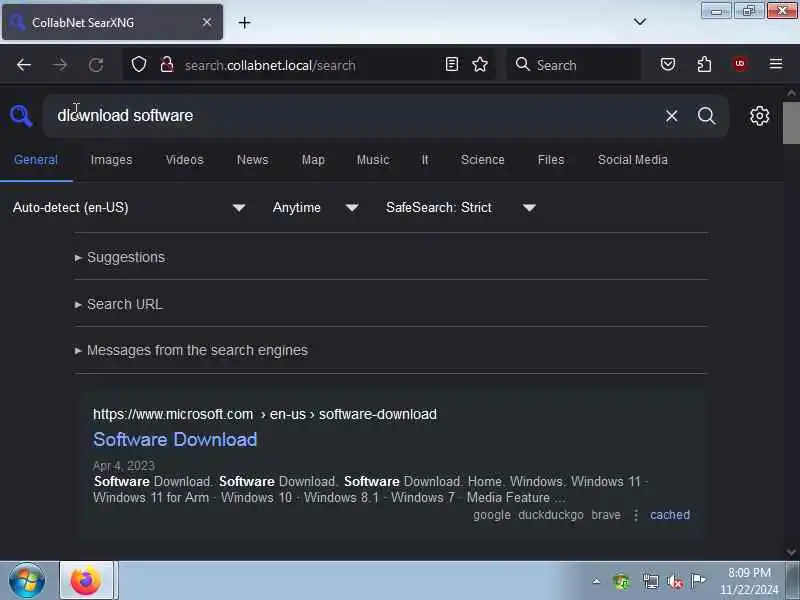Select the General category tab
Image resolution: width=800 pixels, height=600 pixels.
click(36, 160)
